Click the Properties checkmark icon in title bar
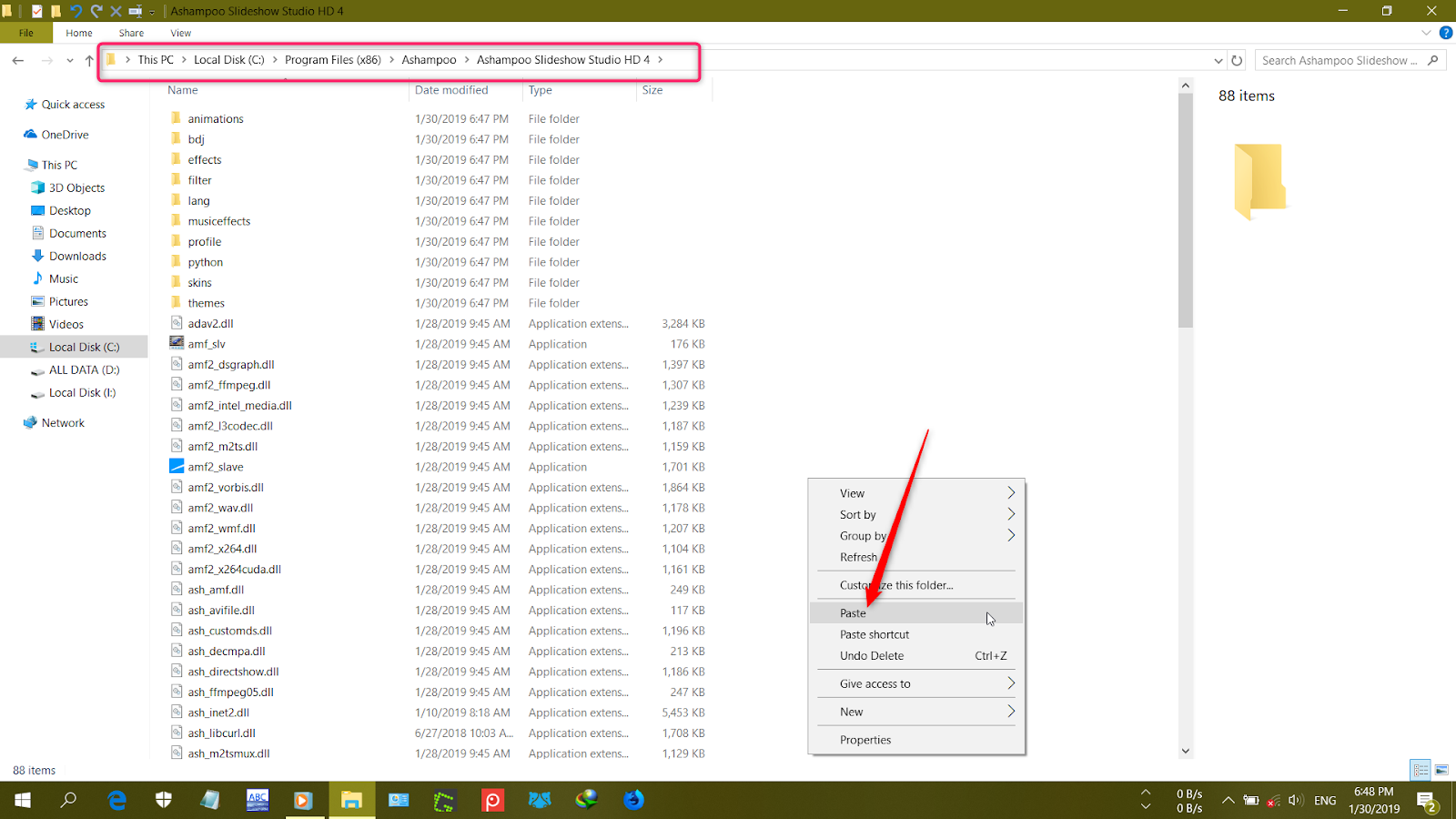This screenshot has width=1456, height=819. point(36,11)
